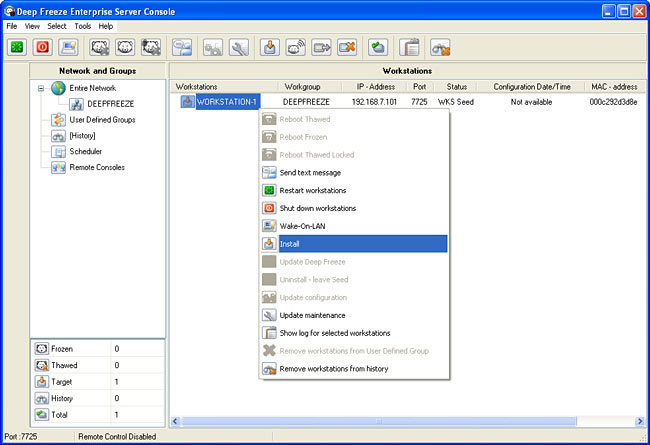The height and width of the screenshot is (445, 650).
Task: Choose Show log for selected workstations
Action: (x=354, y=333)
